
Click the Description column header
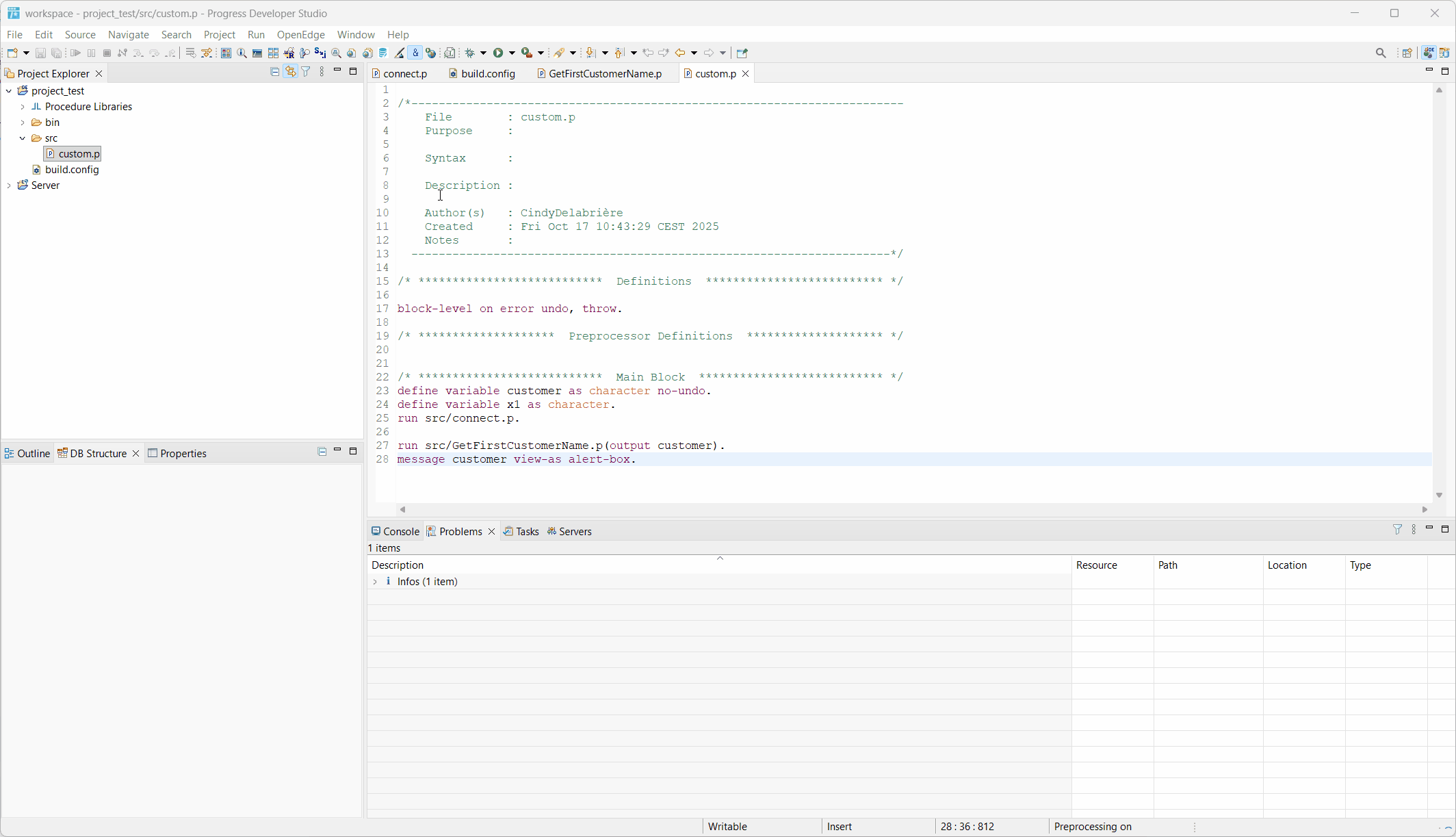tap(398, 565)
